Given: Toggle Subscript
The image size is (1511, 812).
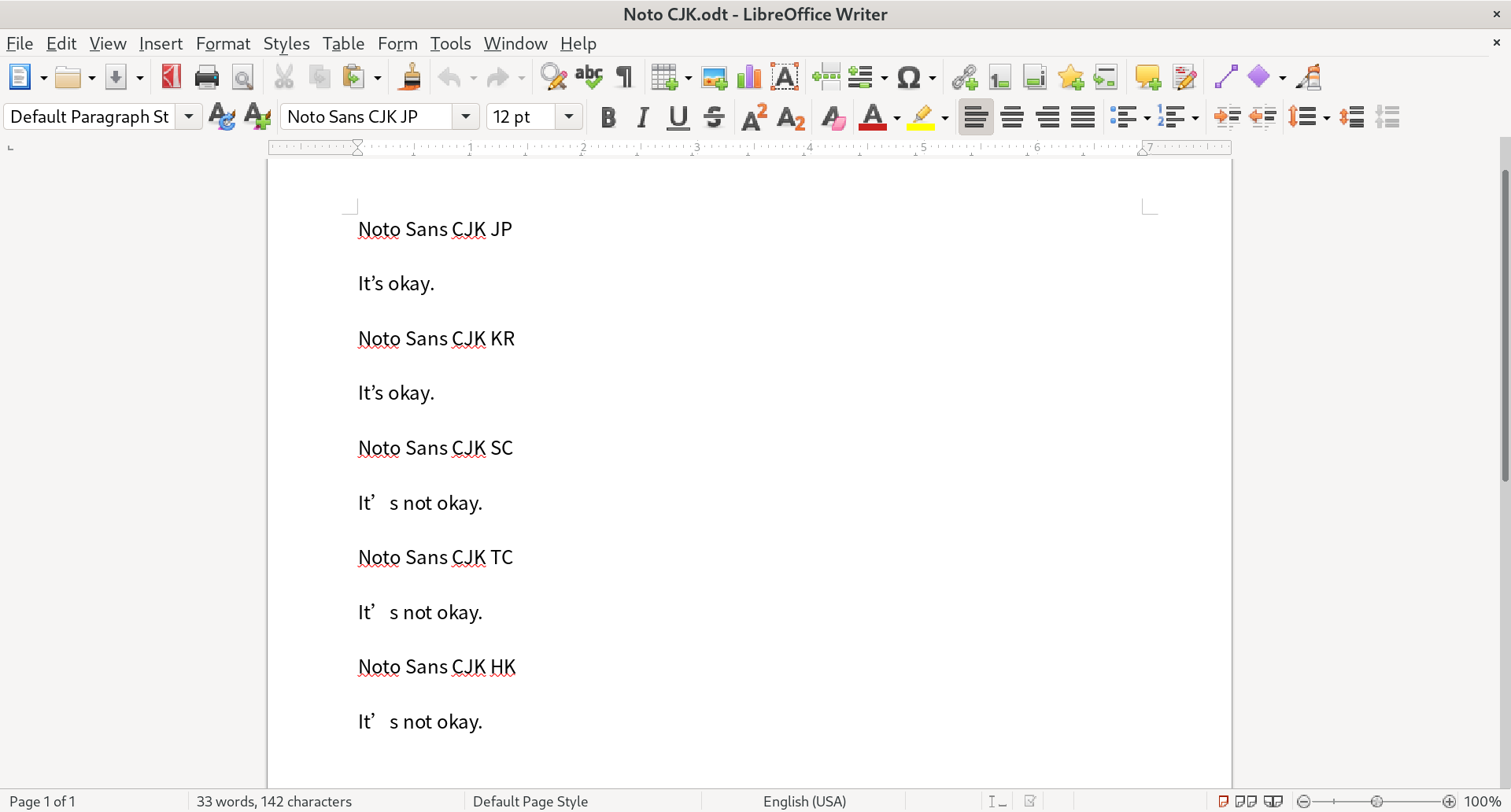Looking at the screenshot, I should click(790, 117).
